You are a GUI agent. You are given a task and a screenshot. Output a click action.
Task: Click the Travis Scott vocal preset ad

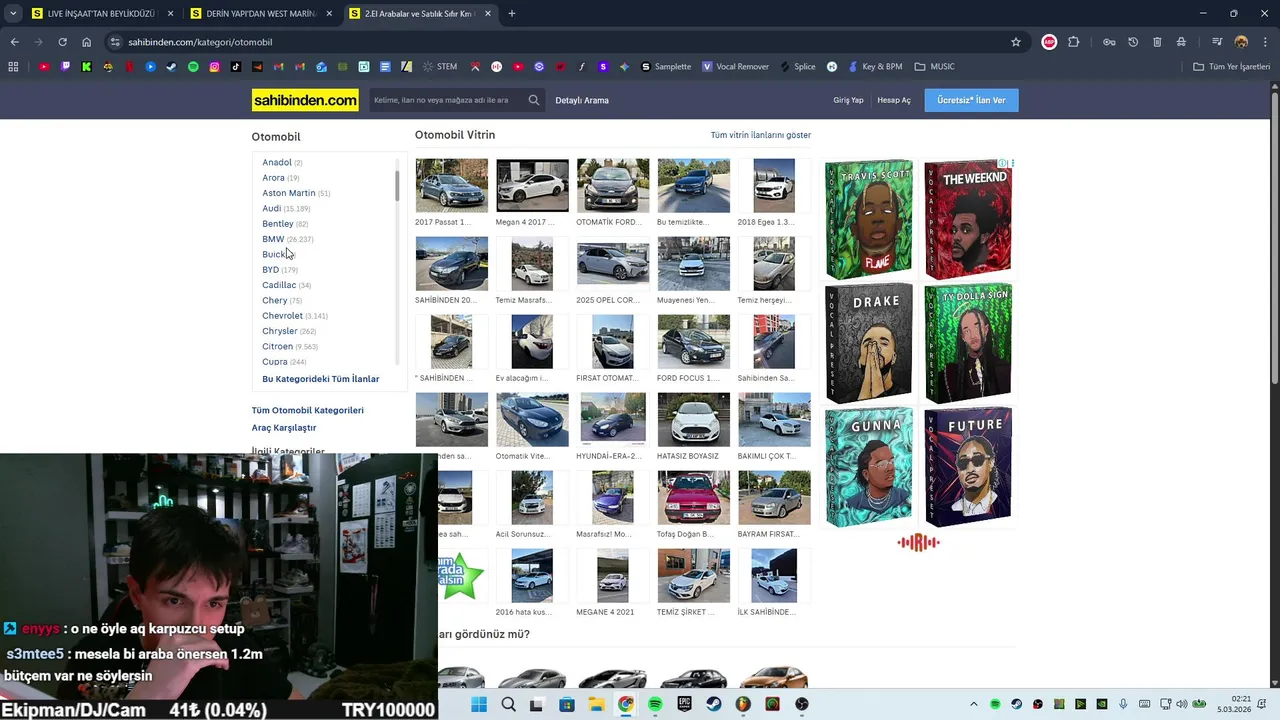[868, 220]
